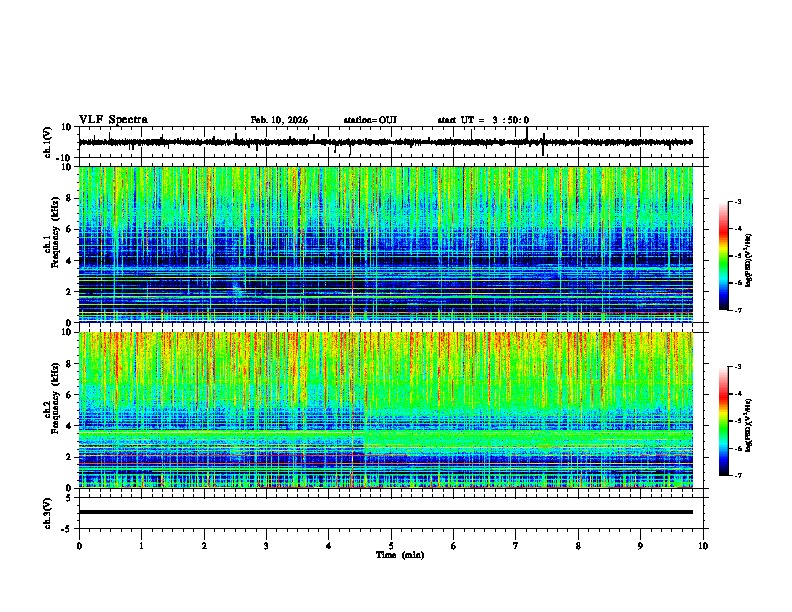The height and width of the screenshot is (612, 792).
Task: Click the "-3" label on ch.2 colorbar
Action: [x=738, y=367]
